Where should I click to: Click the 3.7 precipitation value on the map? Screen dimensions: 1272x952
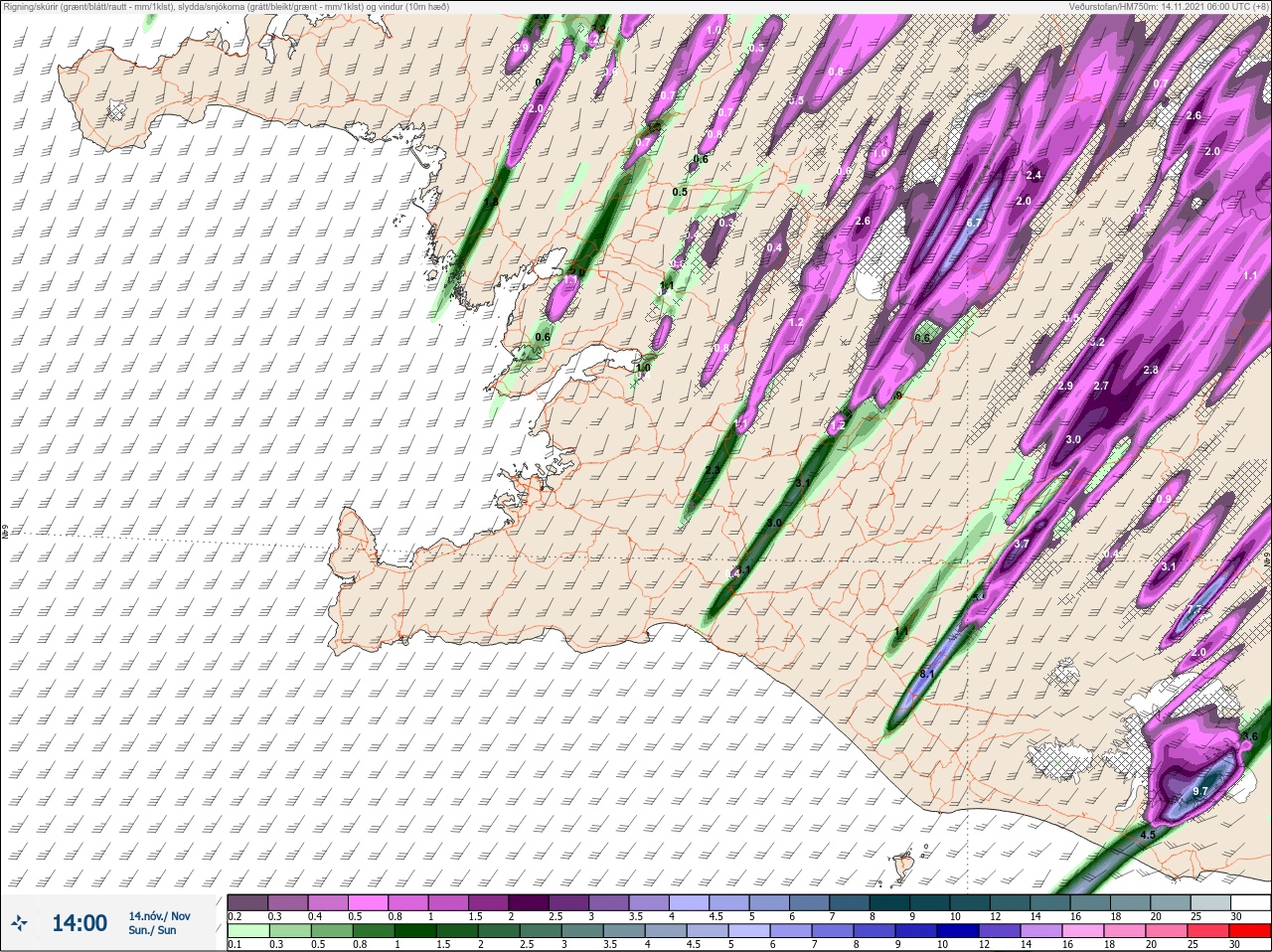tap(1022, 544)
